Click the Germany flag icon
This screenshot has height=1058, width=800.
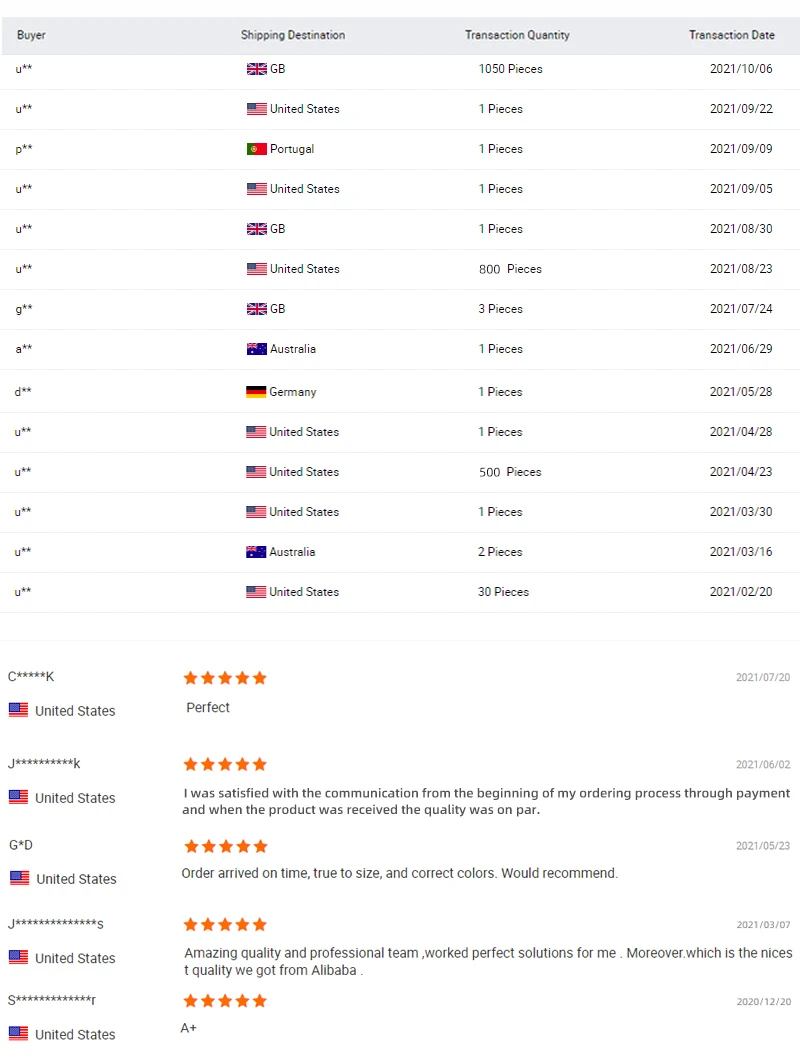coord(256,392)
